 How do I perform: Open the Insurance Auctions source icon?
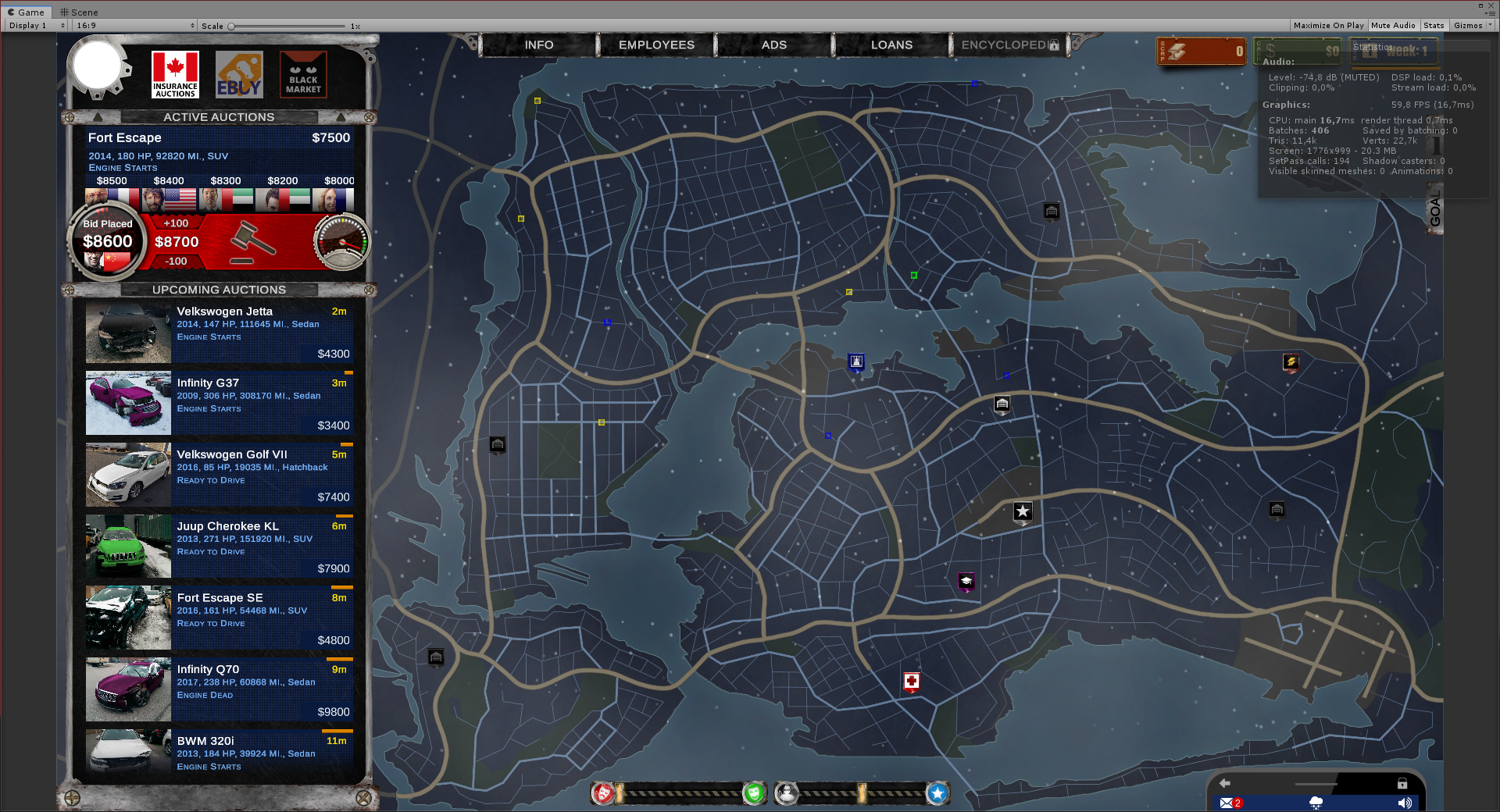[x=175, y=75]
